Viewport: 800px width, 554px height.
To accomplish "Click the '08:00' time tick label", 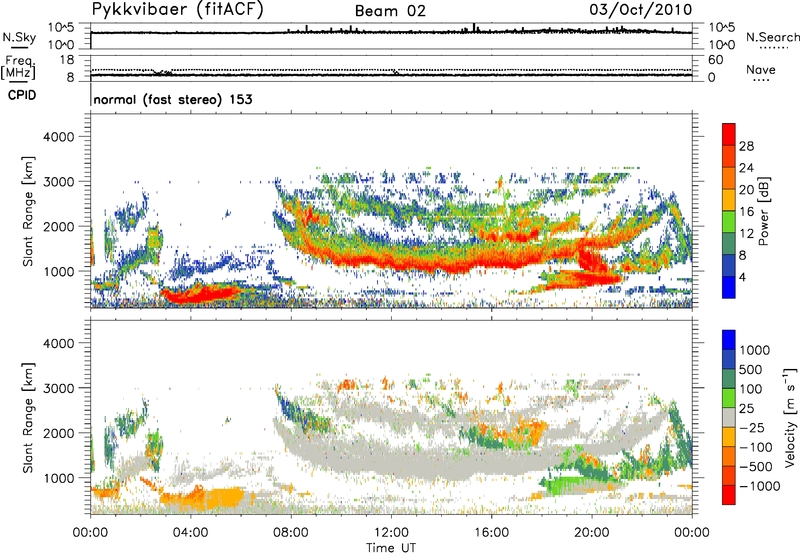I will [291, 533].
